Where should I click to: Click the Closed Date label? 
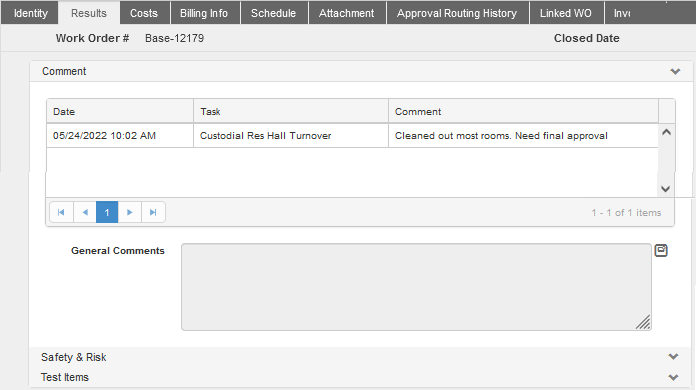point(586,38)
